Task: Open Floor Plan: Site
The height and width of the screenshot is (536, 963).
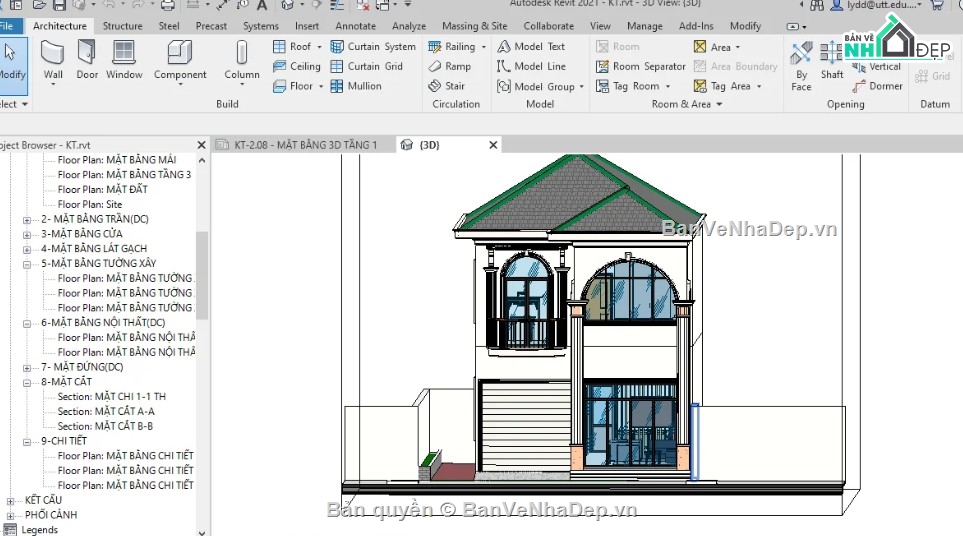Action: tap(90, 204)
